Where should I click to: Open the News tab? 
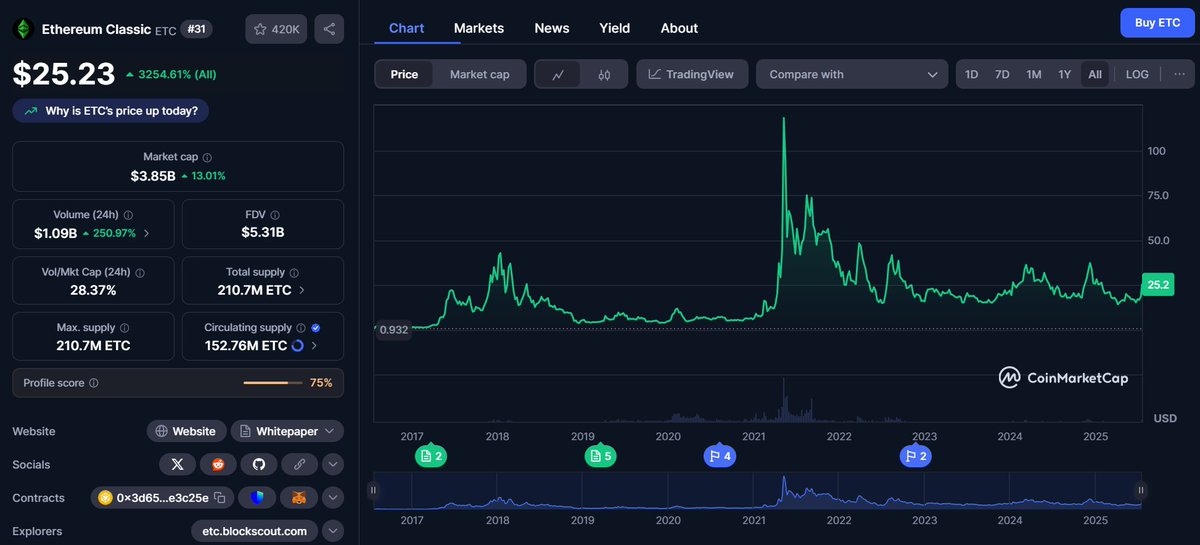552,28
